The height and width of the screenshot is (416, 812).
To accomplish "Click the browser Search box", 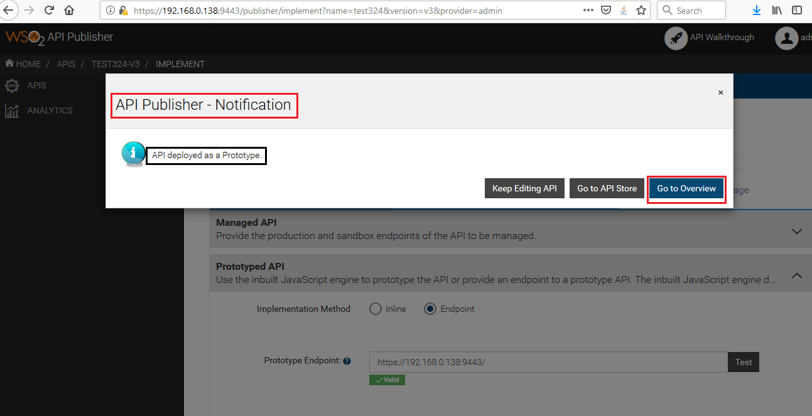I will (691, 10).
